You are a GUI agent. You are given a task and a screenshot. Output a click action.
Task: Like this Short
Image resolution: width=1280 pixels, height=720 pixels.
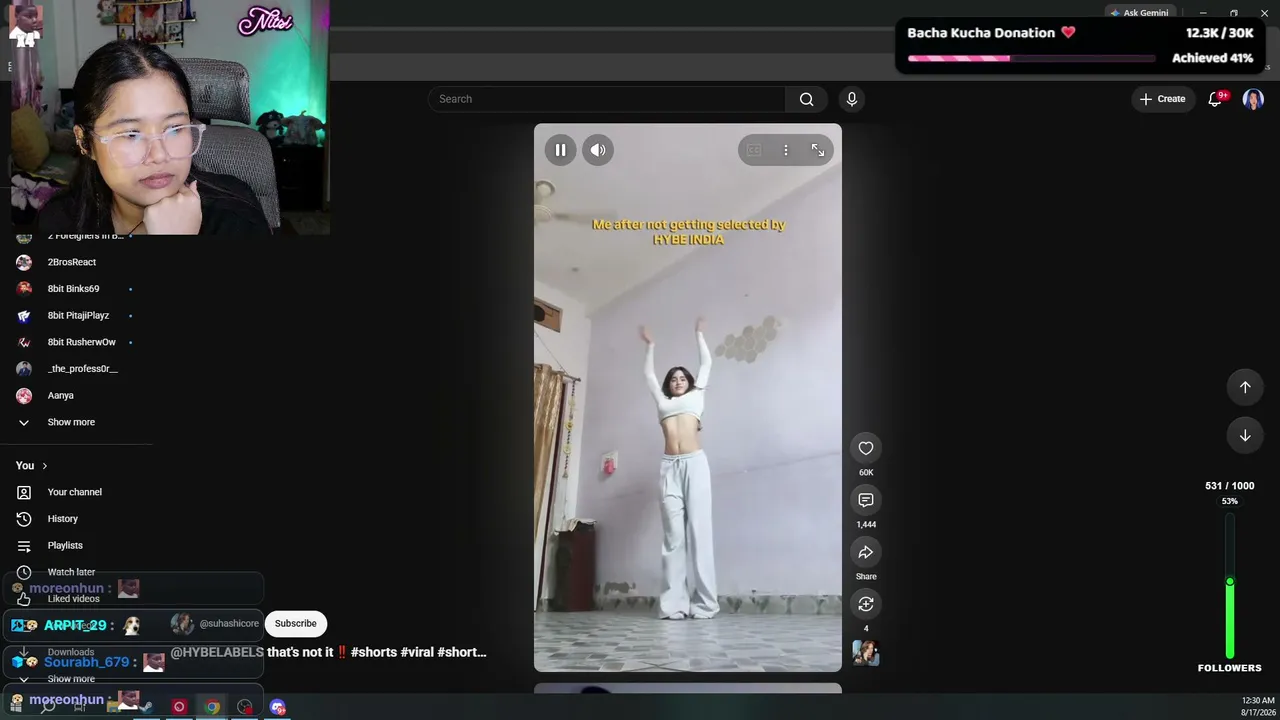(x=866, y=448)
